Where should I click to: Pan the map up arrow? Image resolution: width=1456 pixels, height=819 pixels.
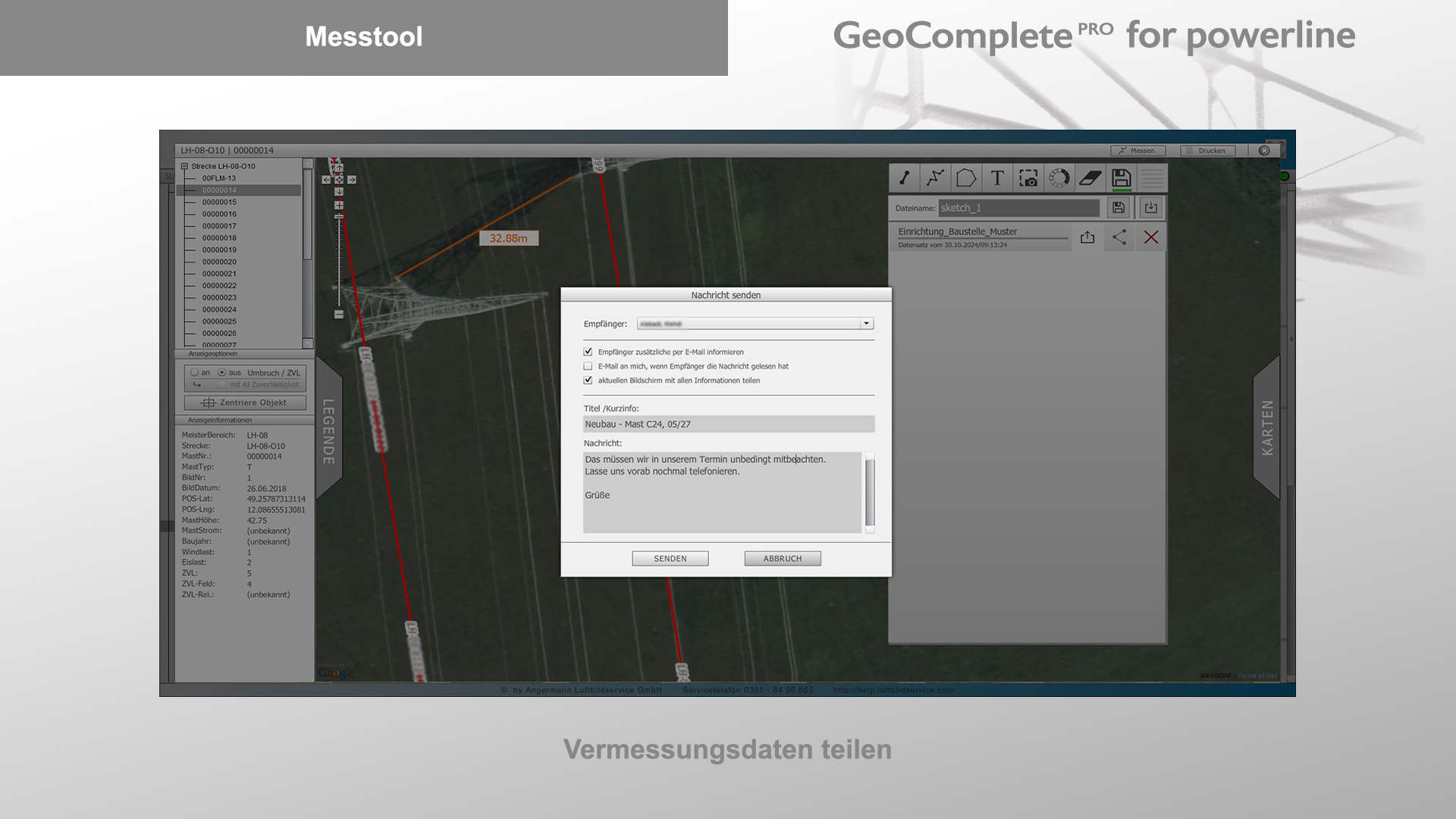[339, 168]
